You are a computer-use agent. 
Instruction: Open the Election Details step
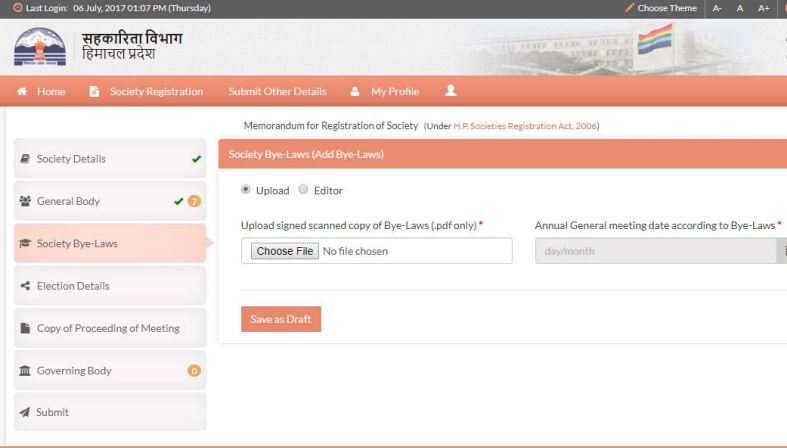click(x=110, y=285)
